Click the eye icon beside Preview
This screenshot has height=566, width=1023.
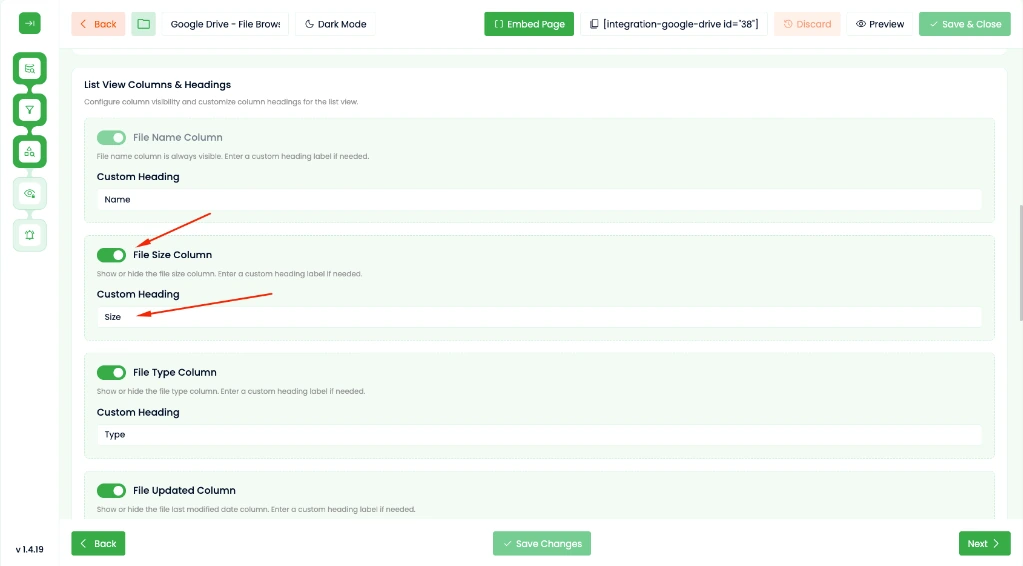861,24
